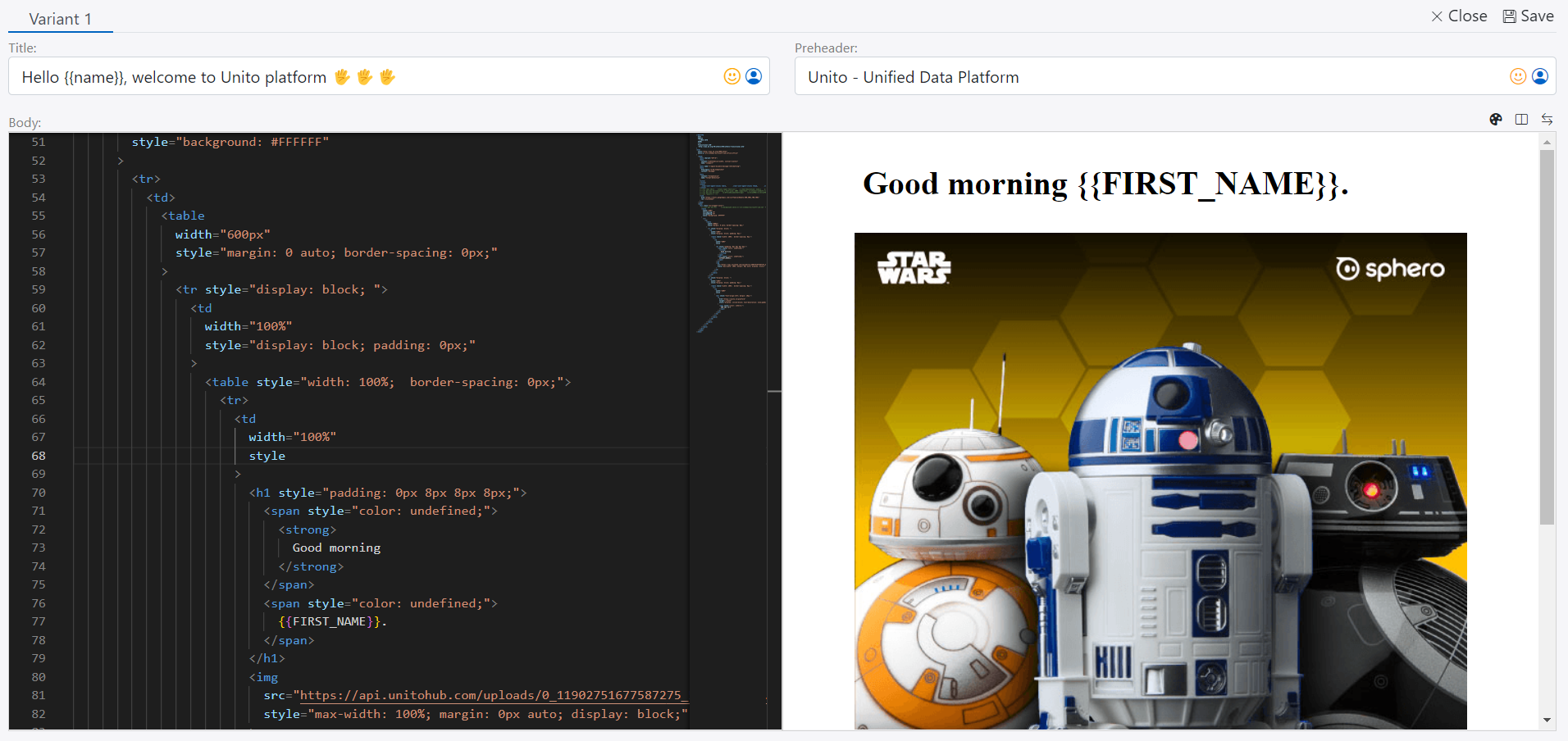The height and width of the screenshot is (741, 1568).
Task: Swap editor and preview panes
Action: (x=1547, y=120)
